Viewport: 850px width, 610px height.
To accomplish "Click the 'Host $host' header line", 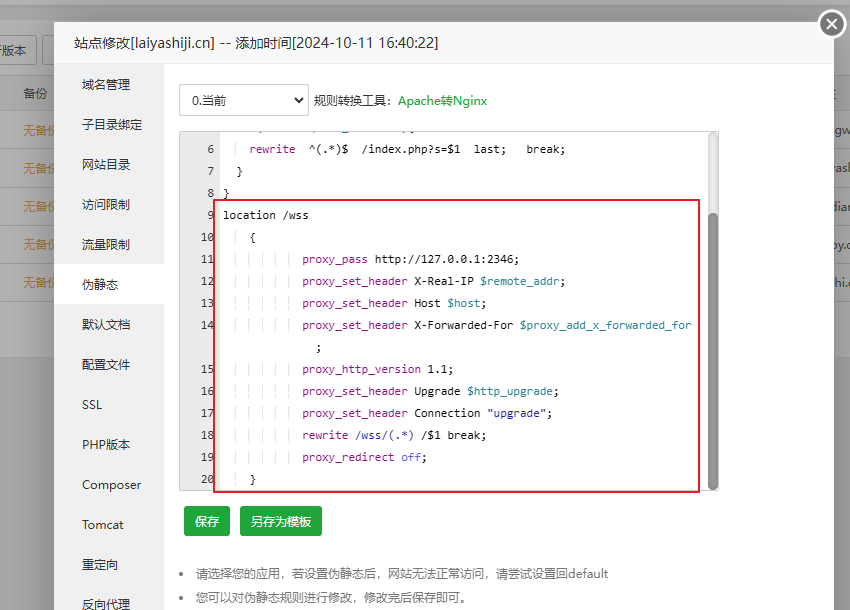I will pyautogui.click(x=394, y=303).
